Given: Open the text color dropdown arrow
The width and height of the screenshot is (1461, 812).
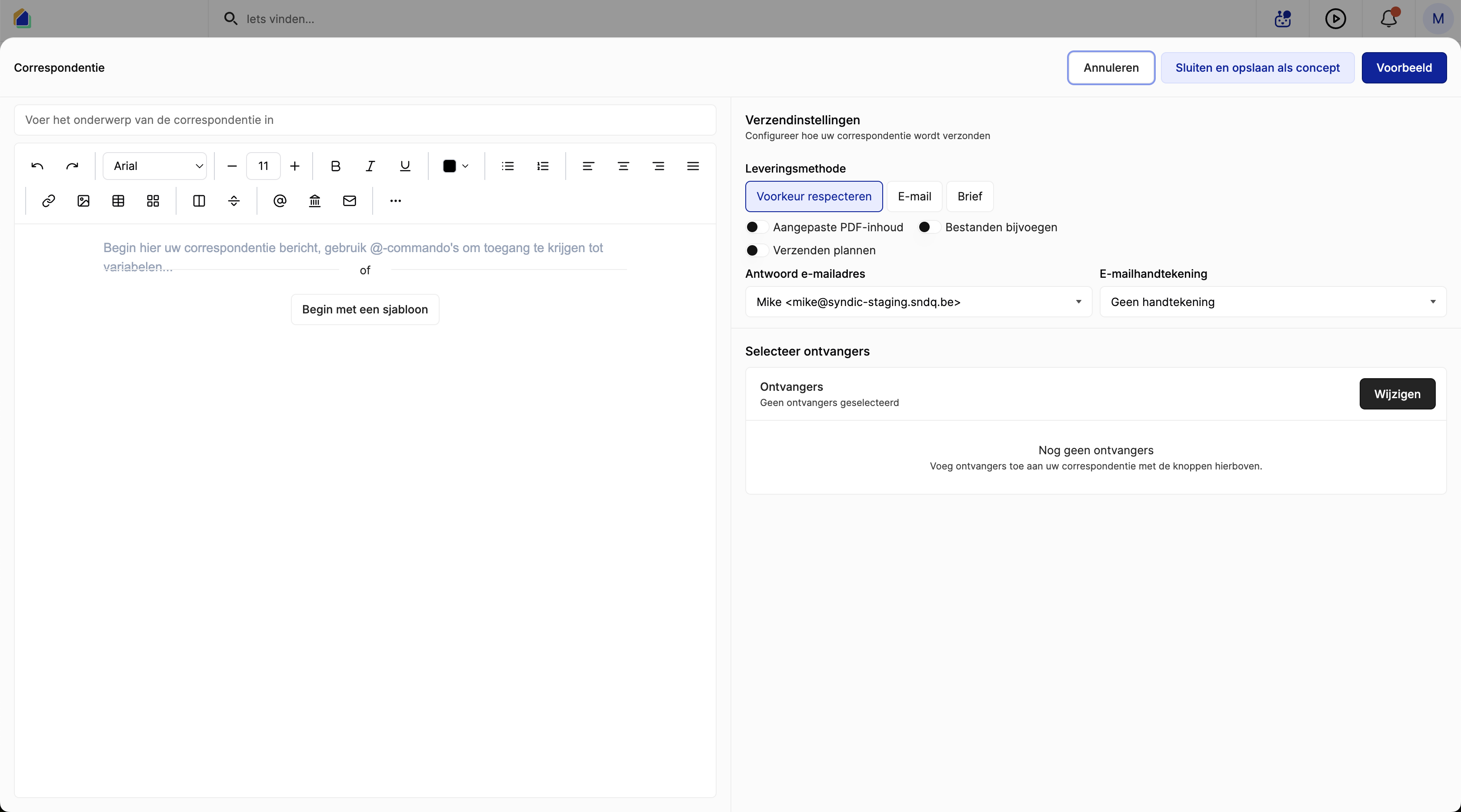Looking at the screenshot, I should click(x=466, y=166).
